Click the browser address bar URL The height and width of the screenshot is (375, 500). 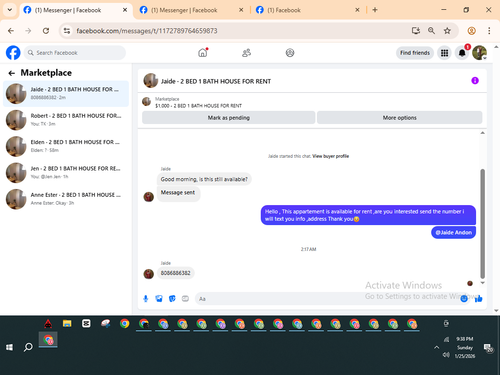(147, 31)
